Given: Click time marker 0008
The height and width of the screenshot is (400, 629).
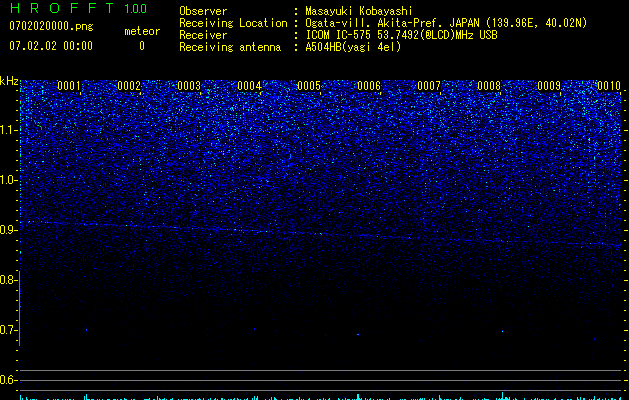Looking at the screenshot, I should (x=489, y=86).
